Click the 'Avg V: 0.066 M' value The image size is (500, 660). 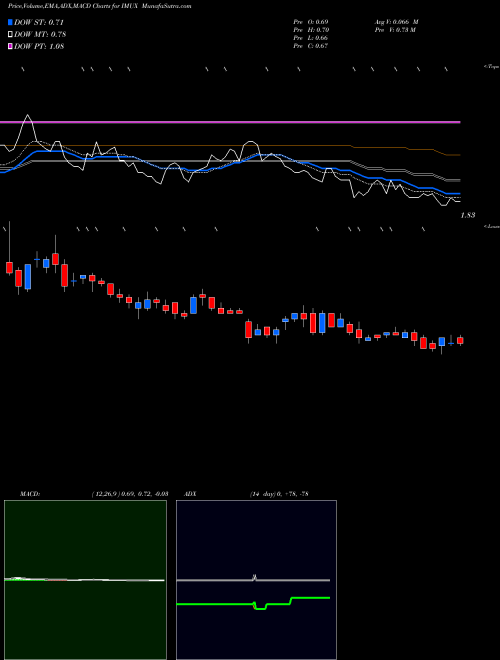(396, 22)
